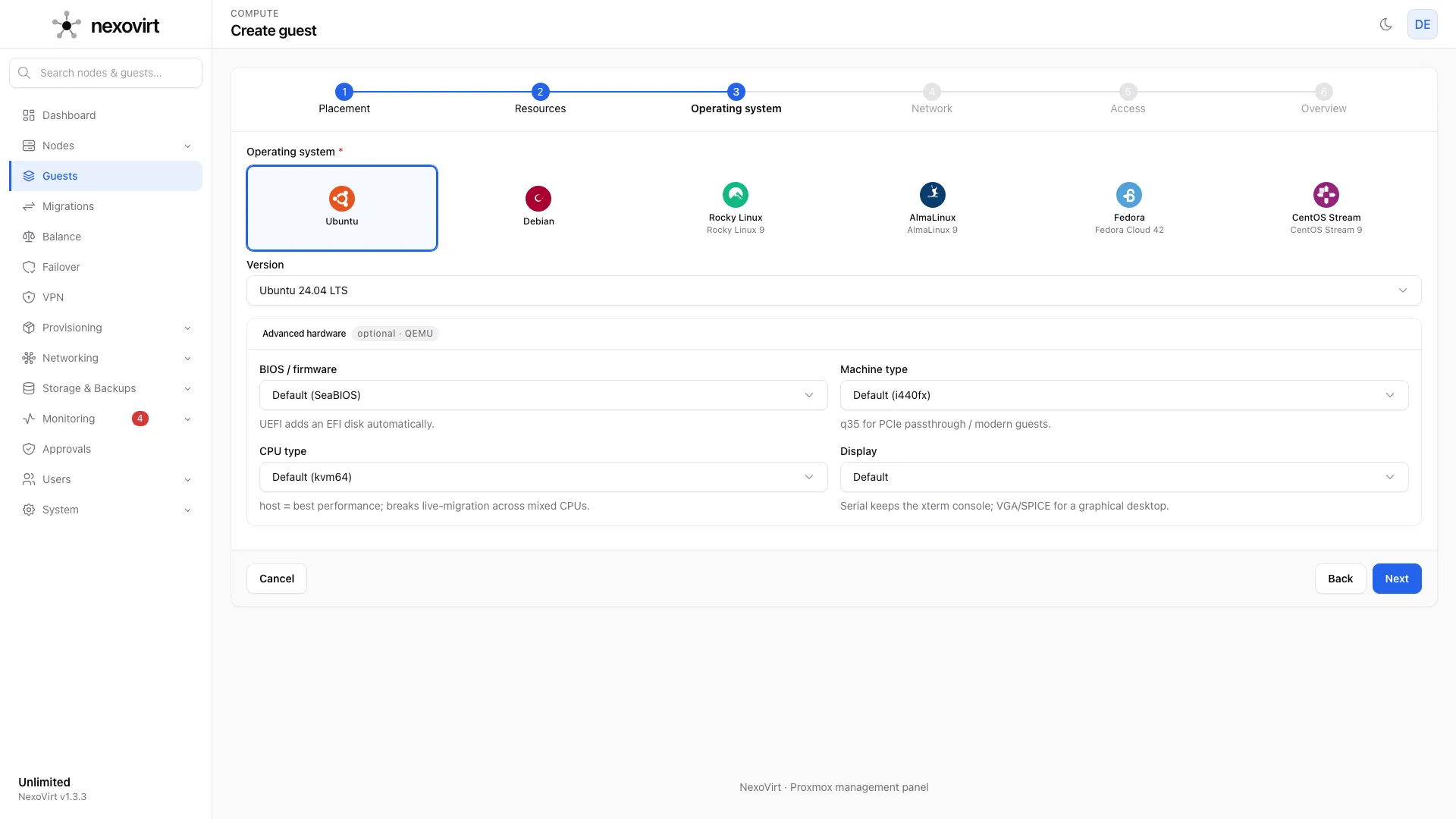Open the BIOS / firmware dropdown
Image resolution: width=1456 pixels, height=819 pixels.
(543, 395)
